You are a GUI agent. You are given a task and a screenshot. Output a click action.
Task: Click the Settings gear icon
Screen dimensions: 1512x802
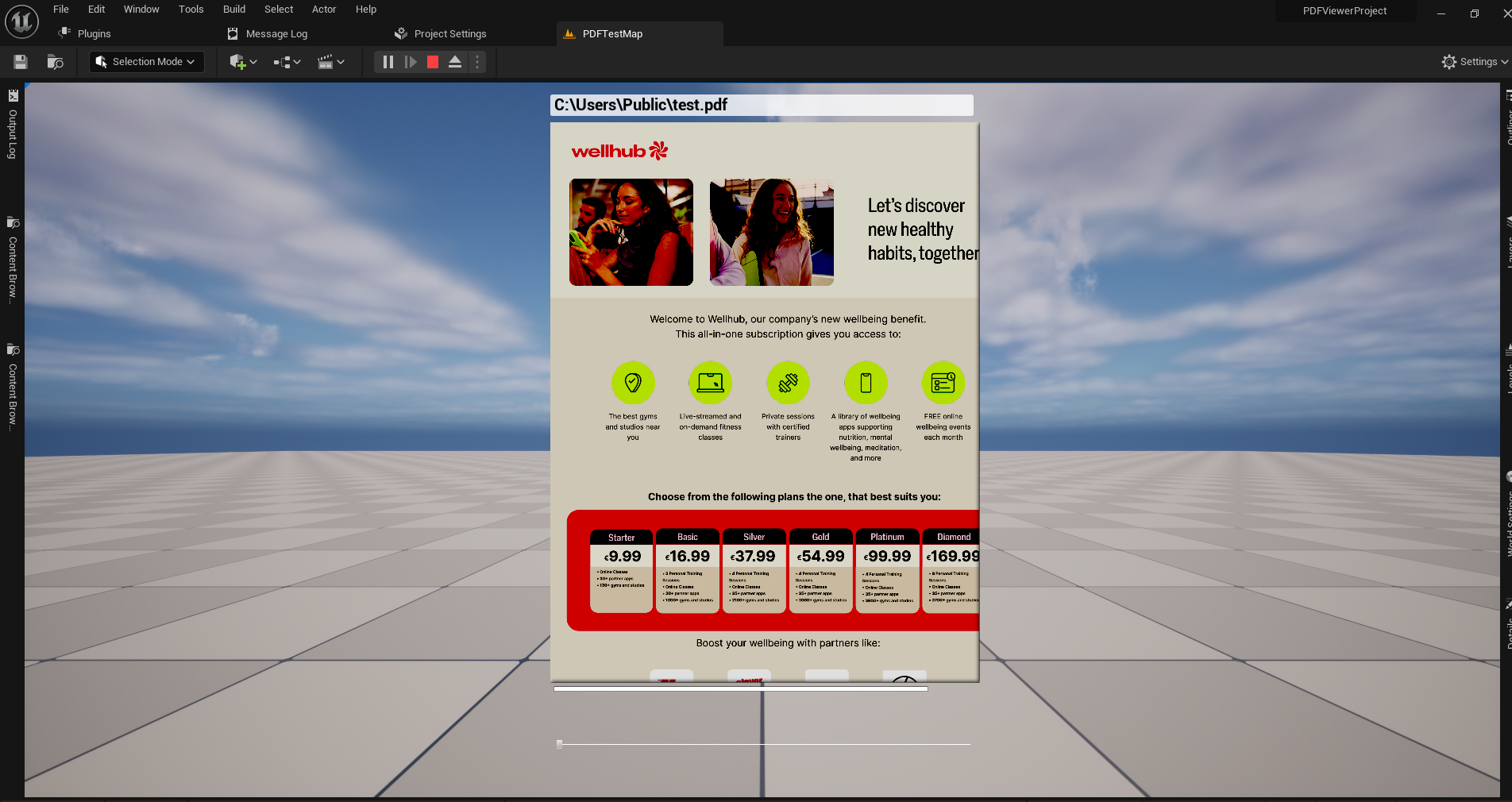[1449, 62]
